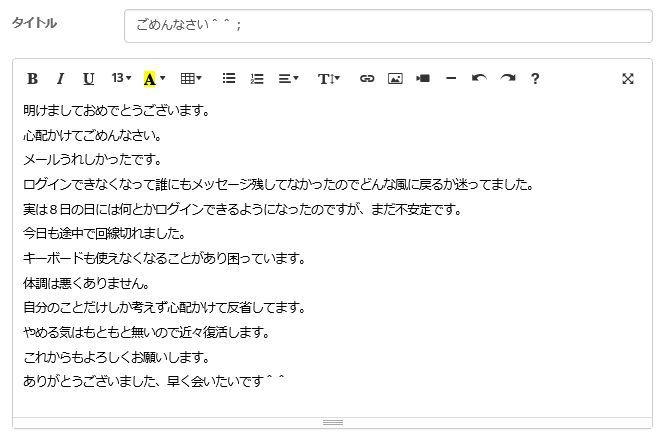Click the タイトル title input field
665x436 pixels.
[388, 26]
